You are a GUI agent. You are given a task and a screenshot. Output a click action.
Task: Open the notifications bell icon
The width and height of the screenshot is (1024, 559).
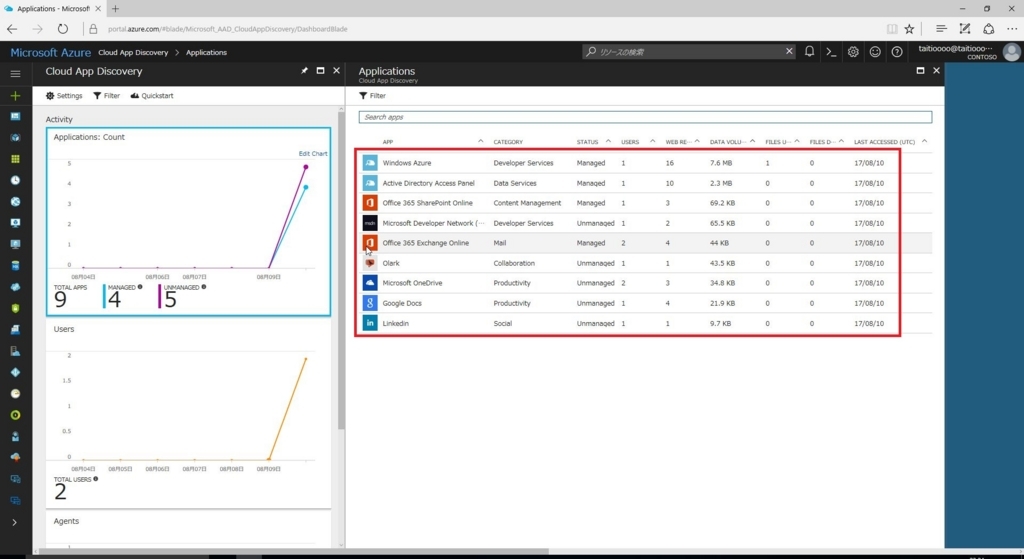(x=809, y=52)
